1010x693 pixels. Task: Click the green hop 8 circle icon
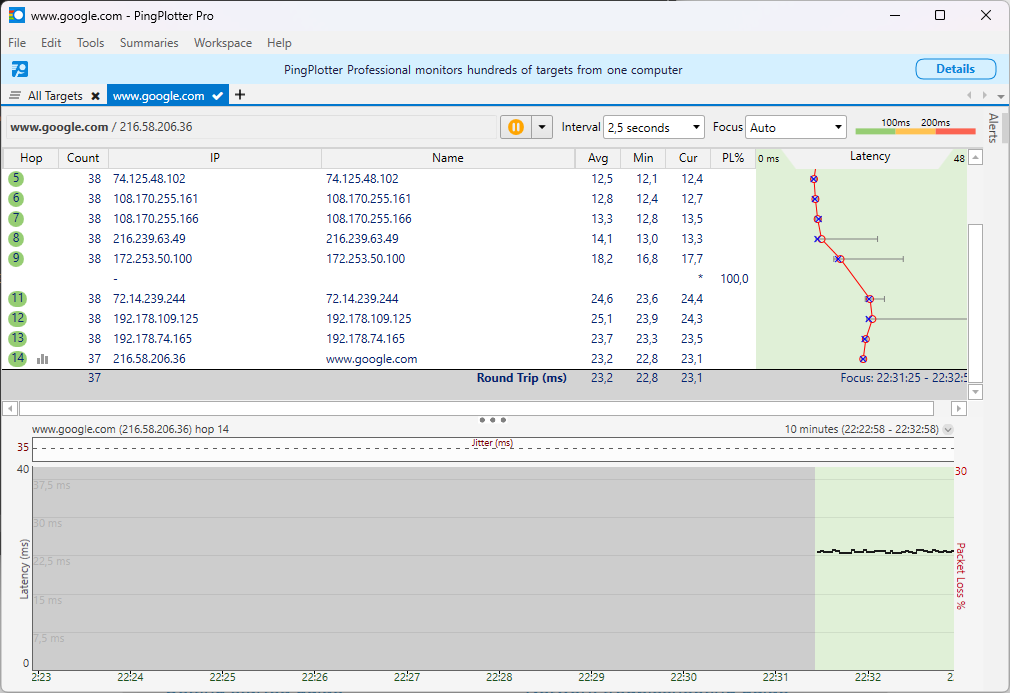[x=16, y=238]
